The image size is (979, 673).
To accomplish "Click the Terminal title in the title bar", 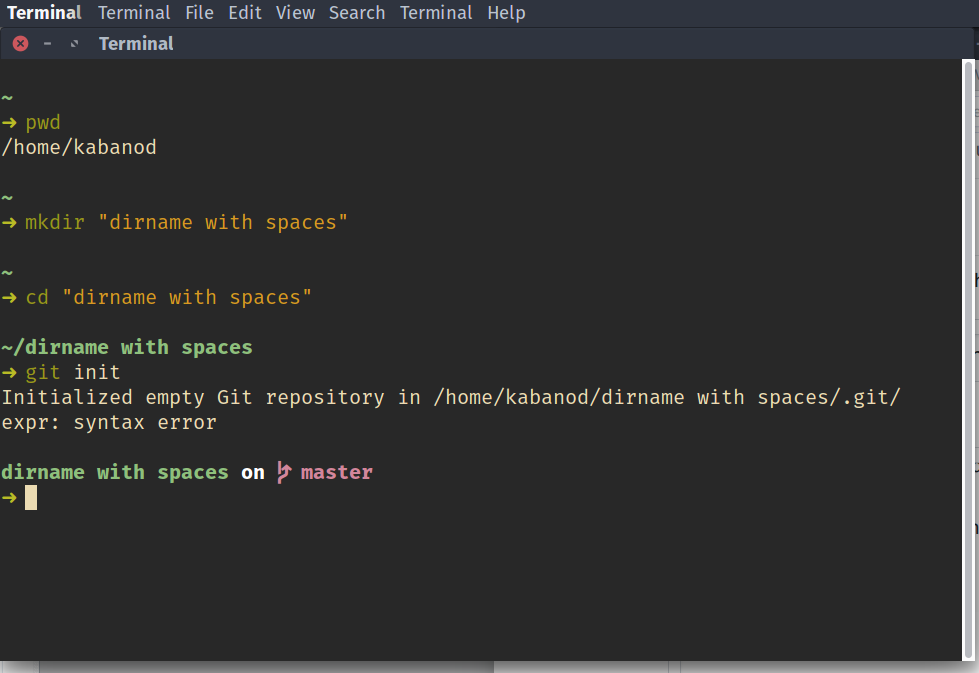I will coord(136,43).
